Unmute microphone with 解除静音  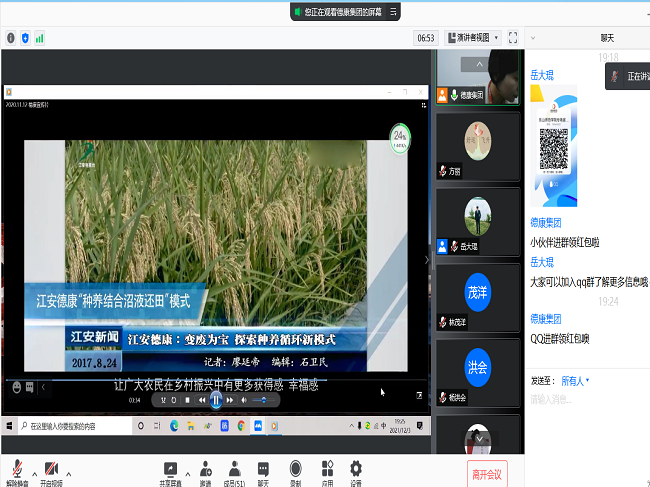[17, 473]
